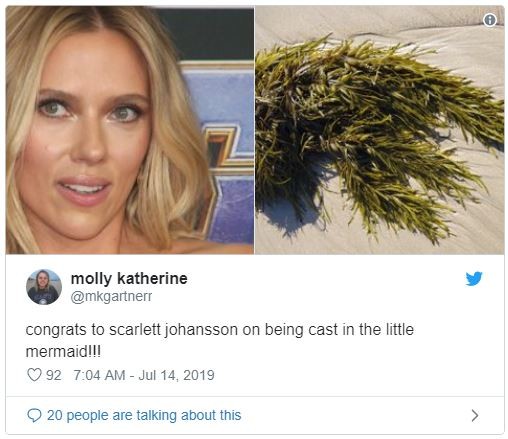Screen dimensions: 508x439
Task: Click the tweet text starting with congrats
Action: [x=220, y=340]
